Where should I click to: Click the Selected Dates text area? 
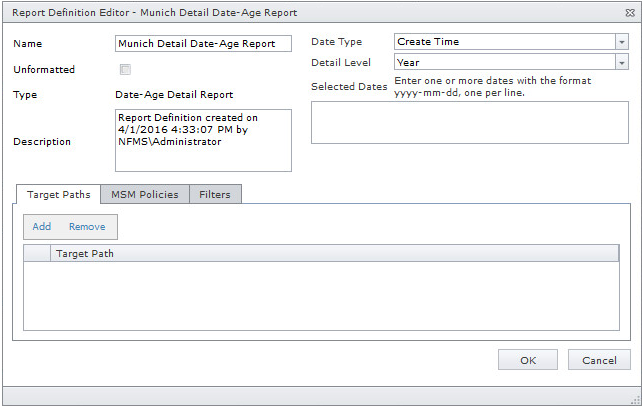click(469, 123)
